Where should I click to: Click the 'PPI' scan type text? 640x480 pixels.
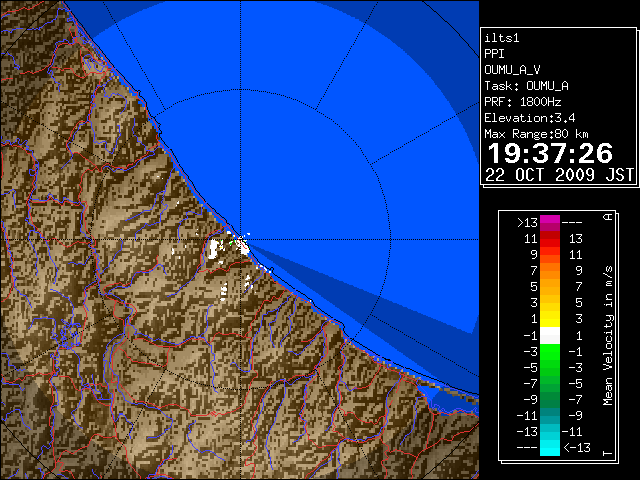click(x=494, y=54)
